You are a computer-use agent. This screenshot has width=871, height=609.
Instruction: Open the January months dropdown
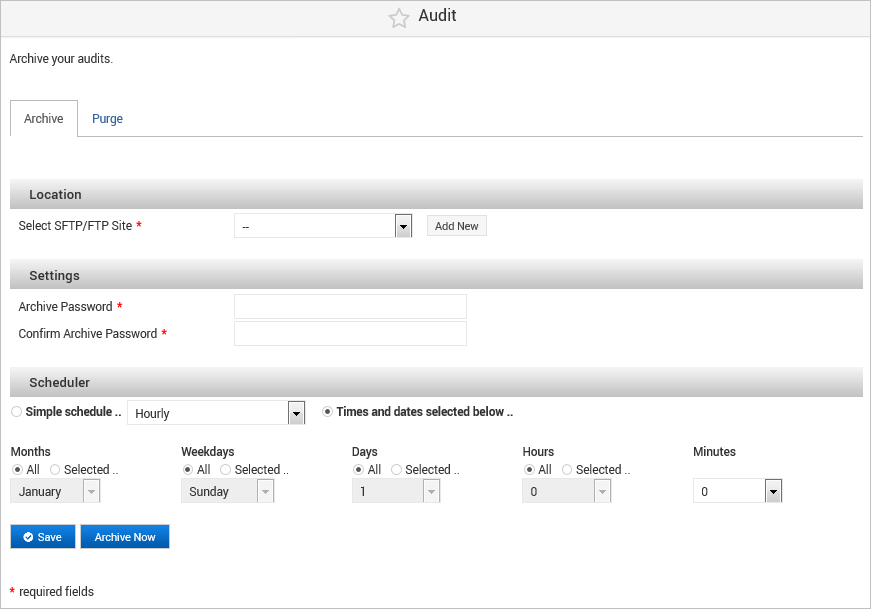(x=90, y=490)
